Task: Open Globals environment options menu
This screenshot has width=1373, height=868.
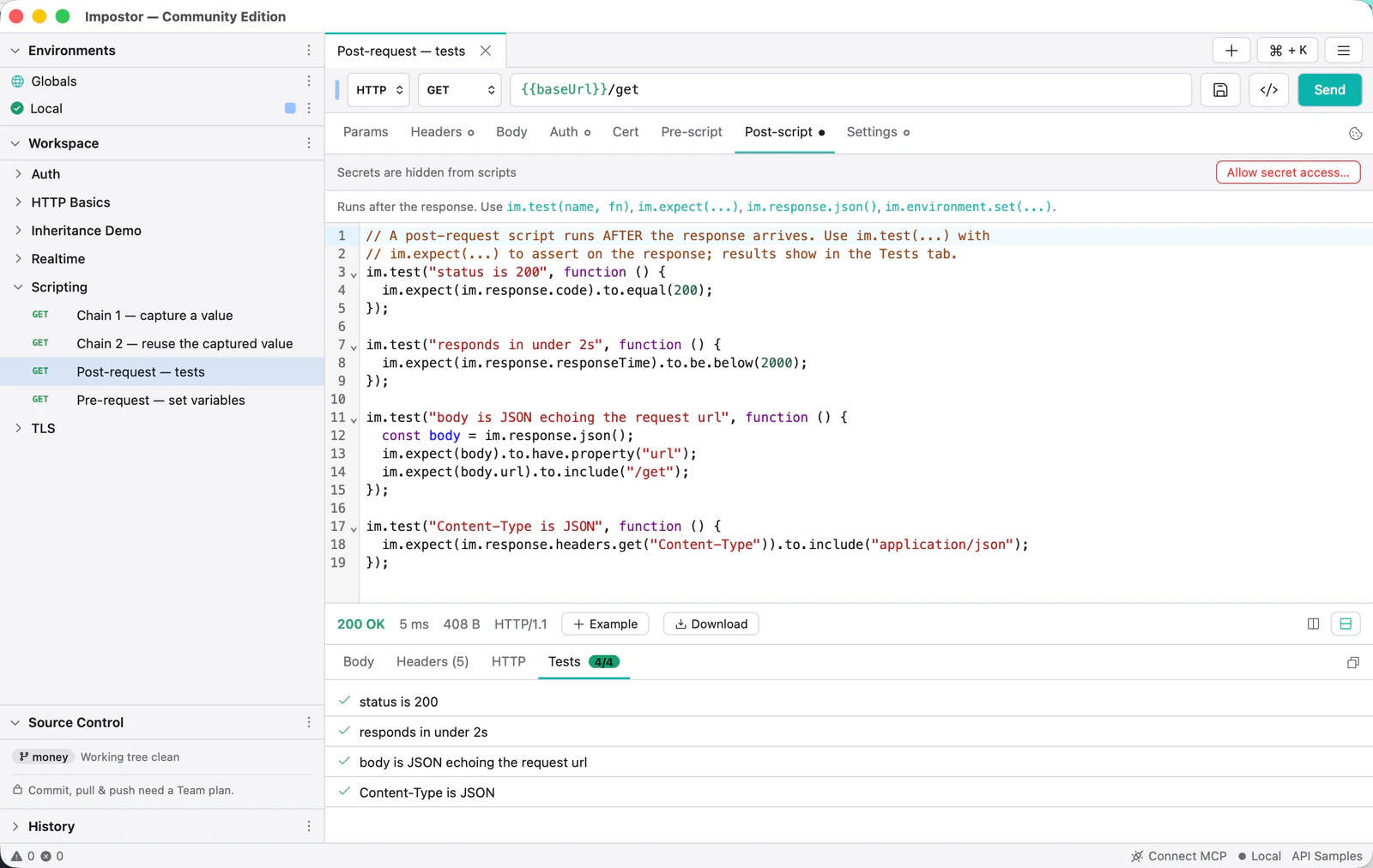Action: [309, 81]
